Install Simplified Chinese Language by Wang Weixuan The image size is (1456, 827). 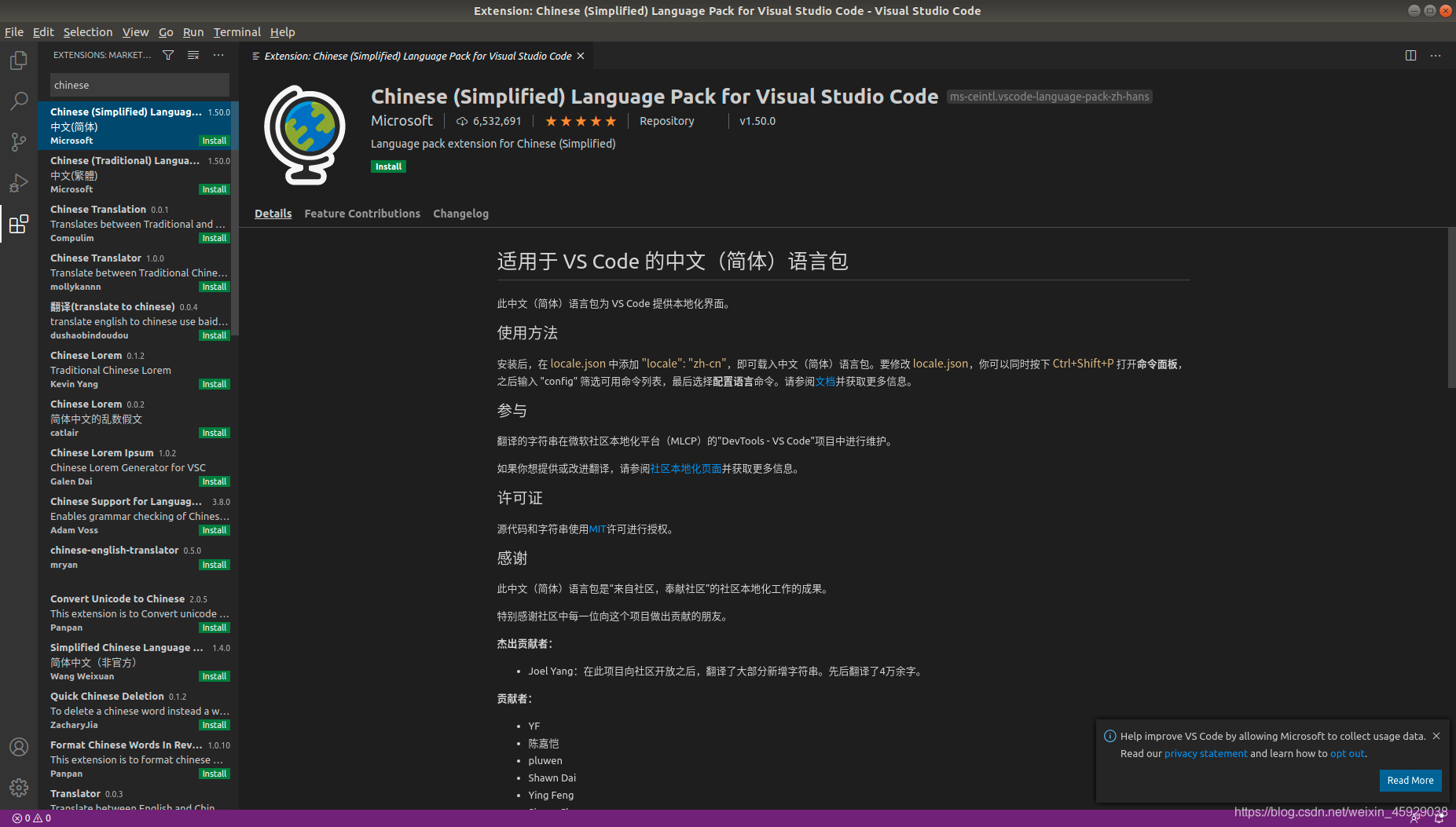tap(214, 677)
